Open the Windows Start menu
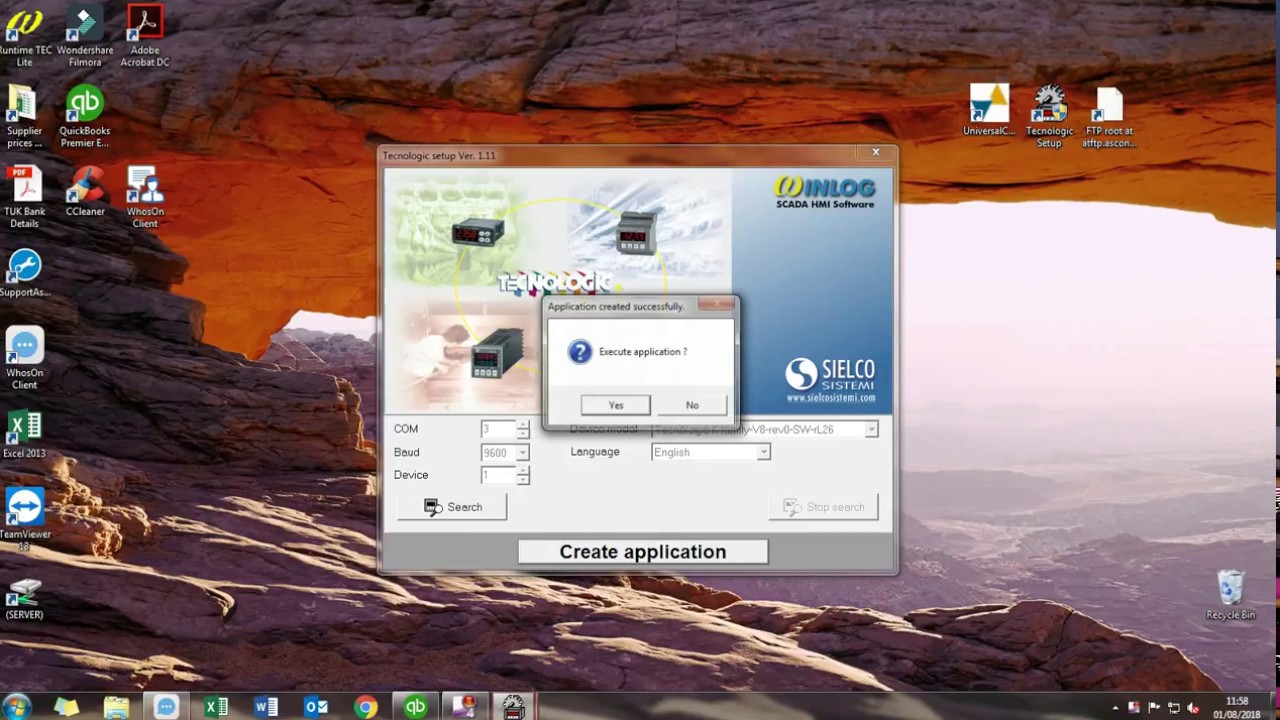 pos(17,706)
